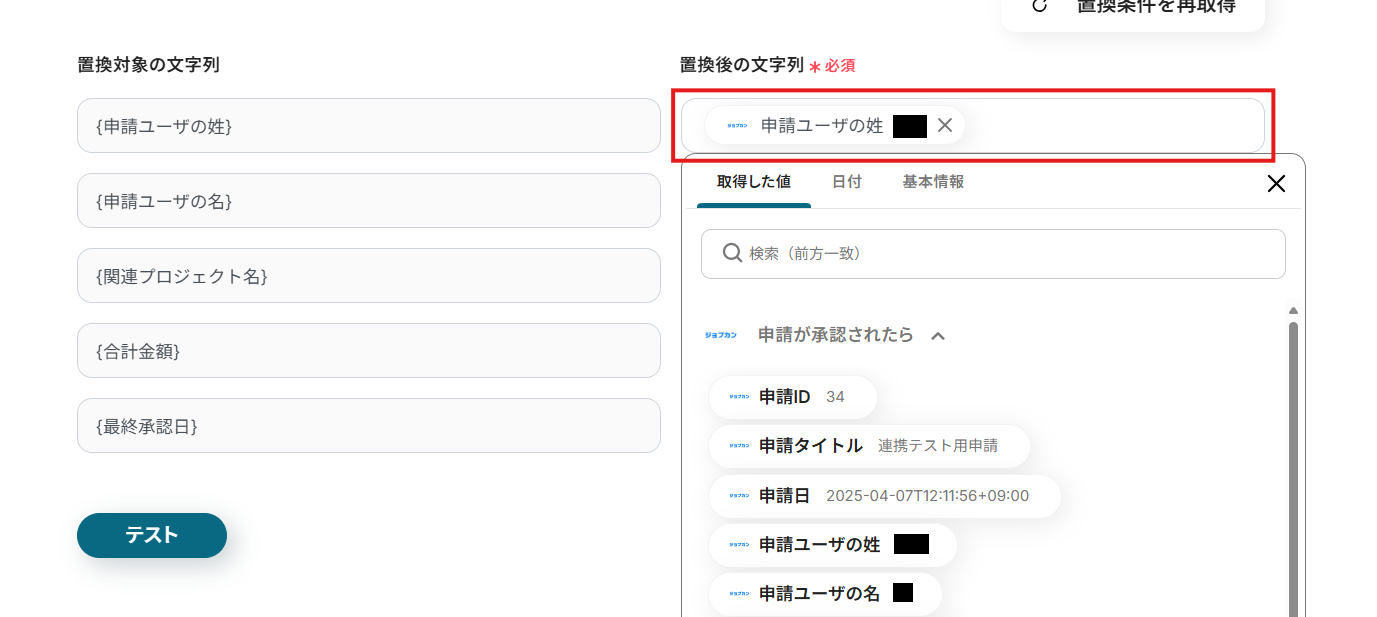1377x617 pixels.
Task: Click the {申請ユーザの姓} target string field
Action: (369, 126)
